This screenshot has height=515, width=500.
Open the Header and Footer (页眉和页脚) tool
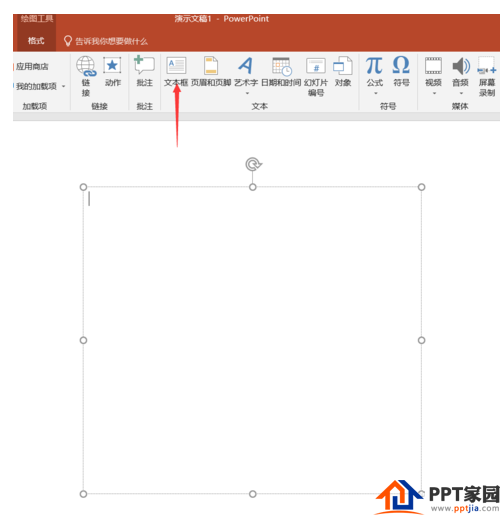coord(211,65)
